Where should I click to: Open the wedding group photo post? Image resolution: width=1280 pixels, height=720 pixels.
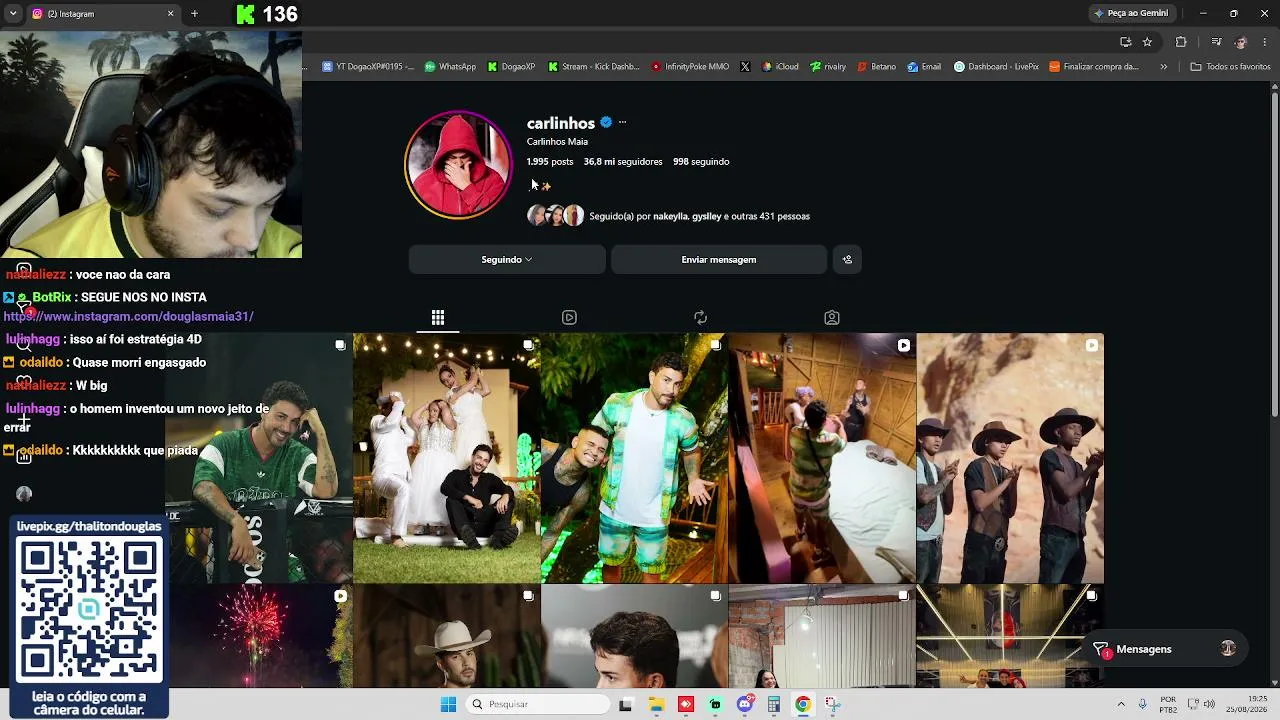pyautogui.click(x=446, y=458)
